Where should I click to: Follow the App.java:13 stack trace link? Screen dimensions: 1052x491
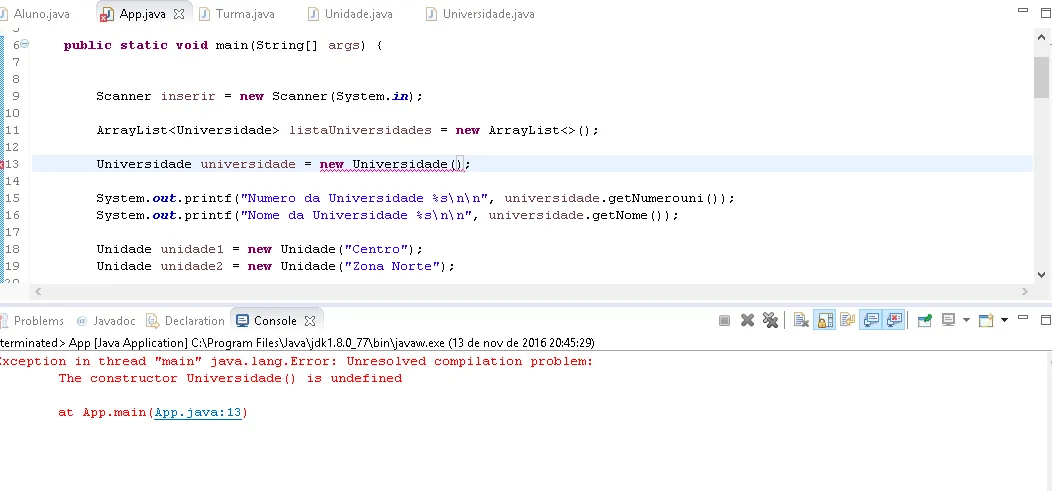(198, 413)
